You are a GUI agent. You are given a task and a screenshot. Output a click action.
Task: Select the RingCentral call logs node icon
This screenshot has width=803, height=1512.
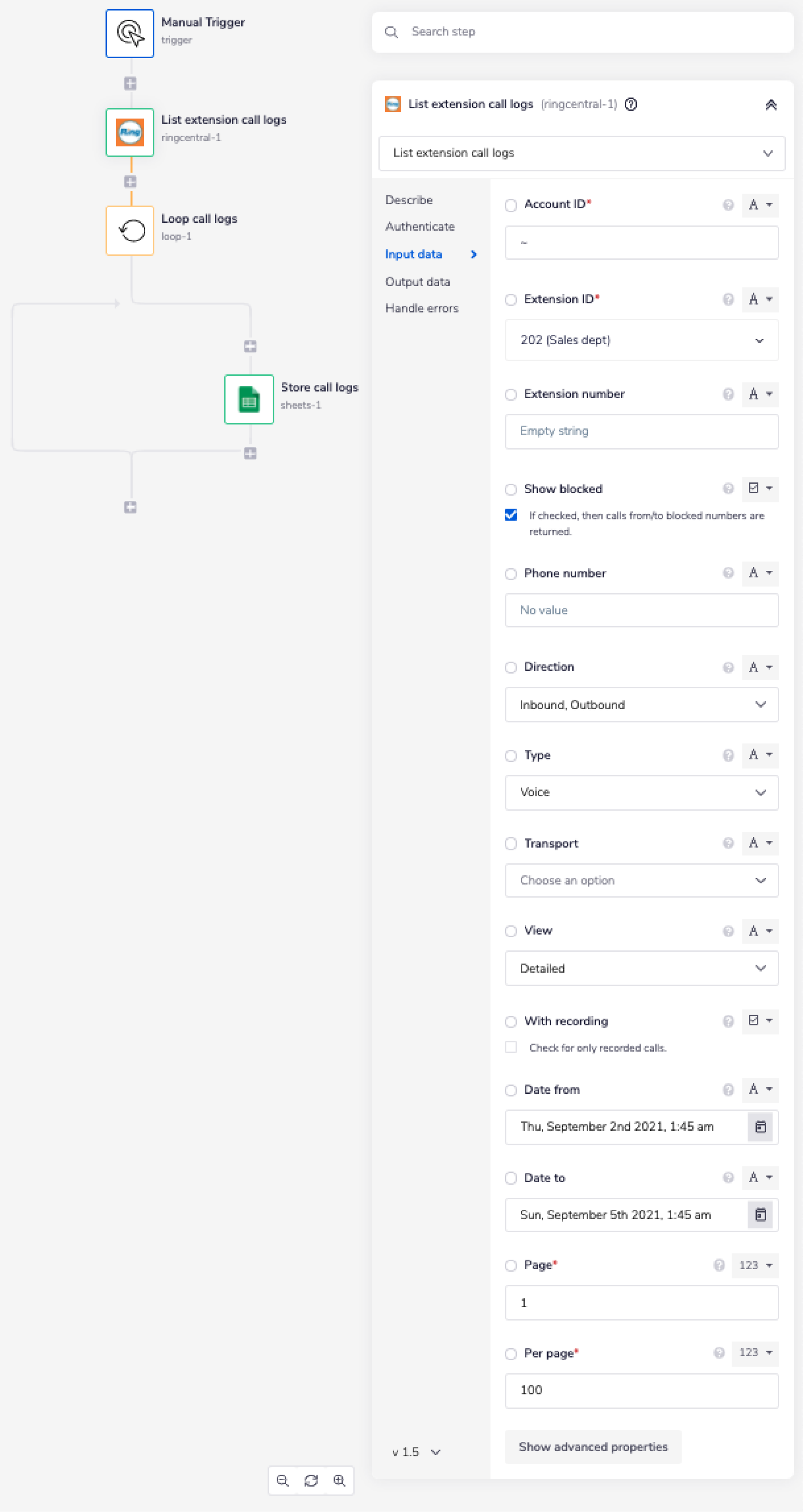pos(130,132)
